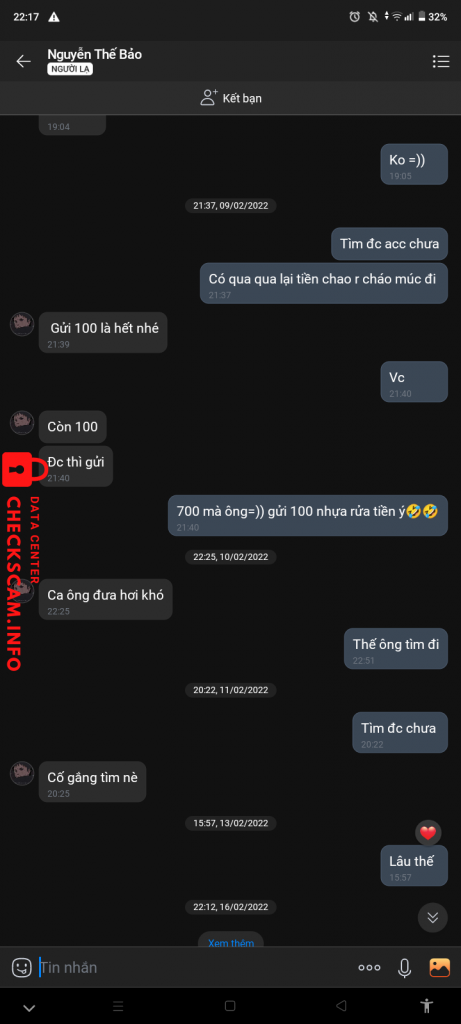Tap the Android recent apps lines button

[118, 1006]
